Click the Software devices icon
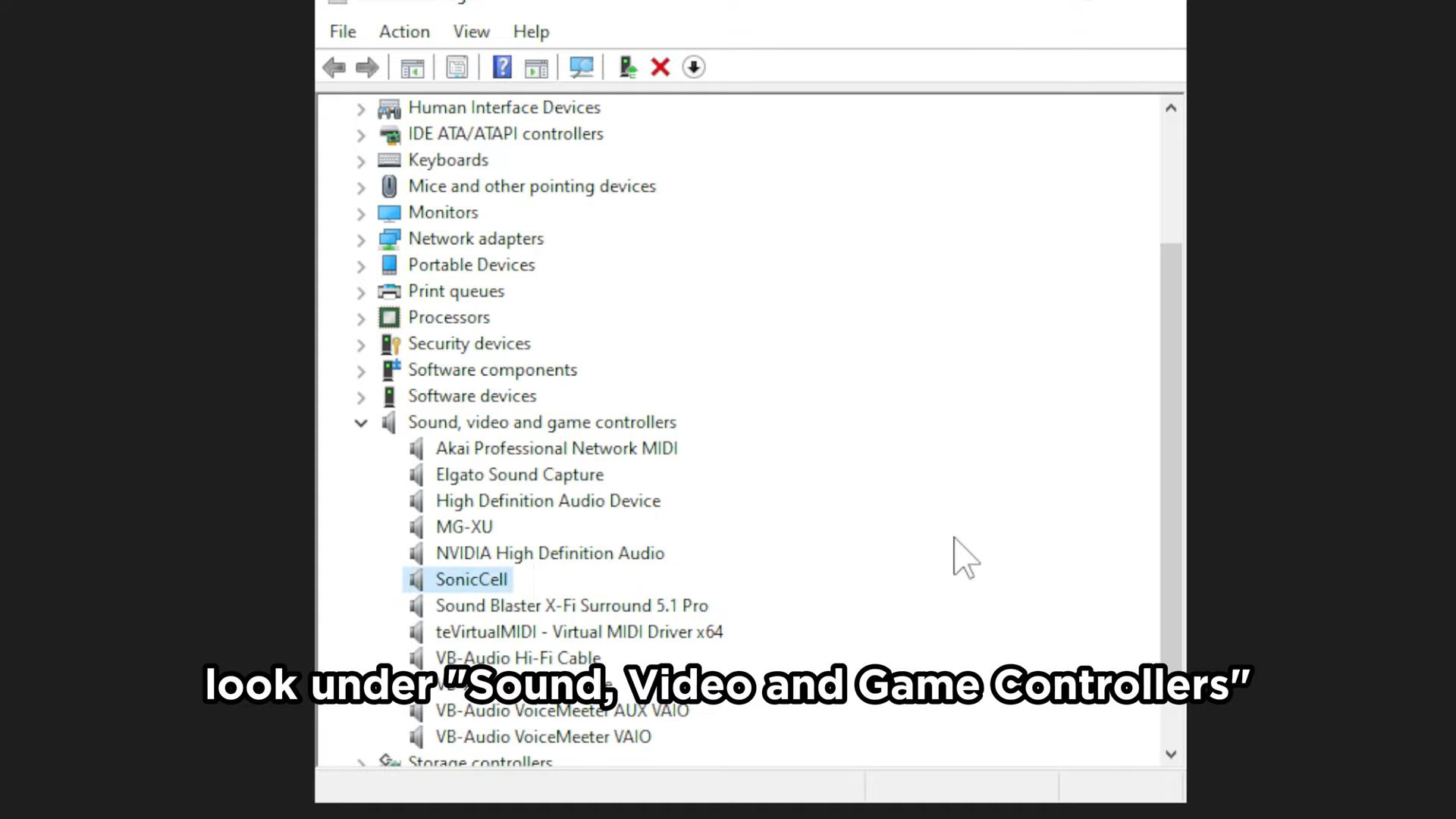Image resolution: width=1456 pixels, height=819 pixels. point(389,397)
